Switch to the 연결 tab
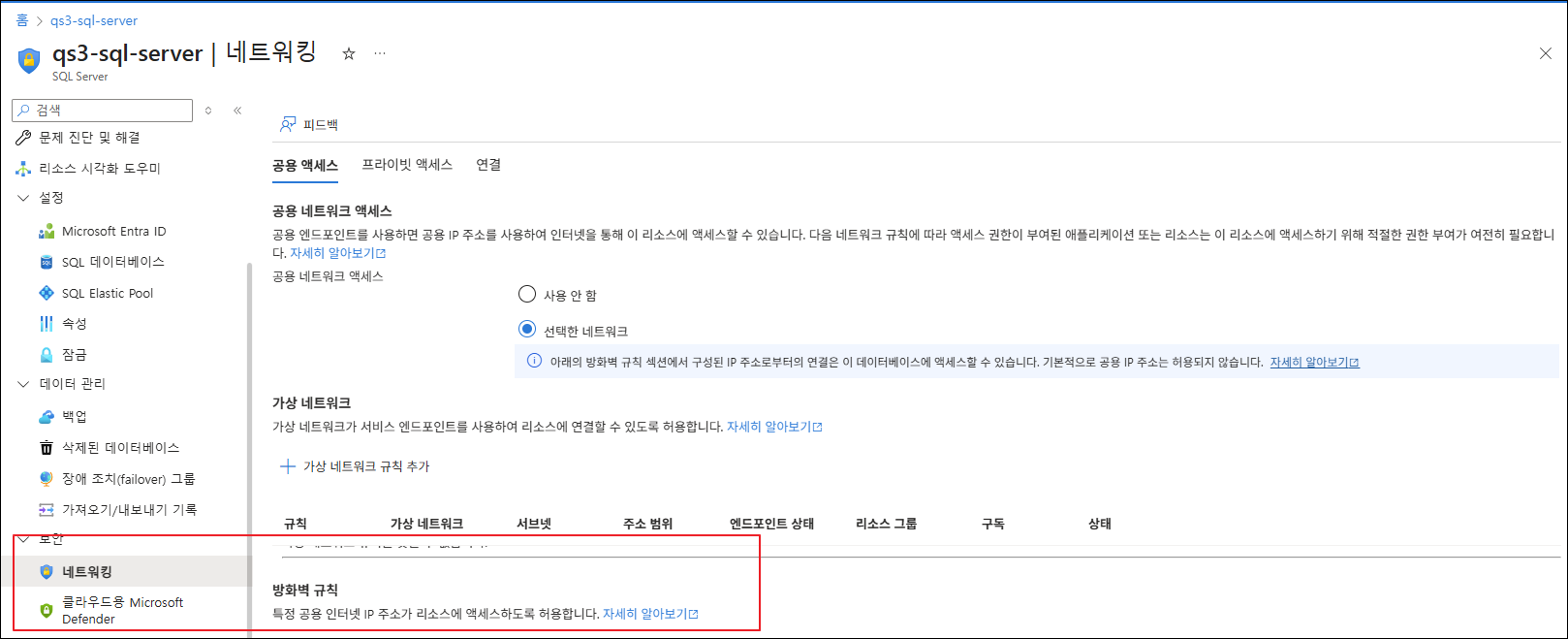Image resolution: width=1568 pixels, height=639 pixels. 488,165
